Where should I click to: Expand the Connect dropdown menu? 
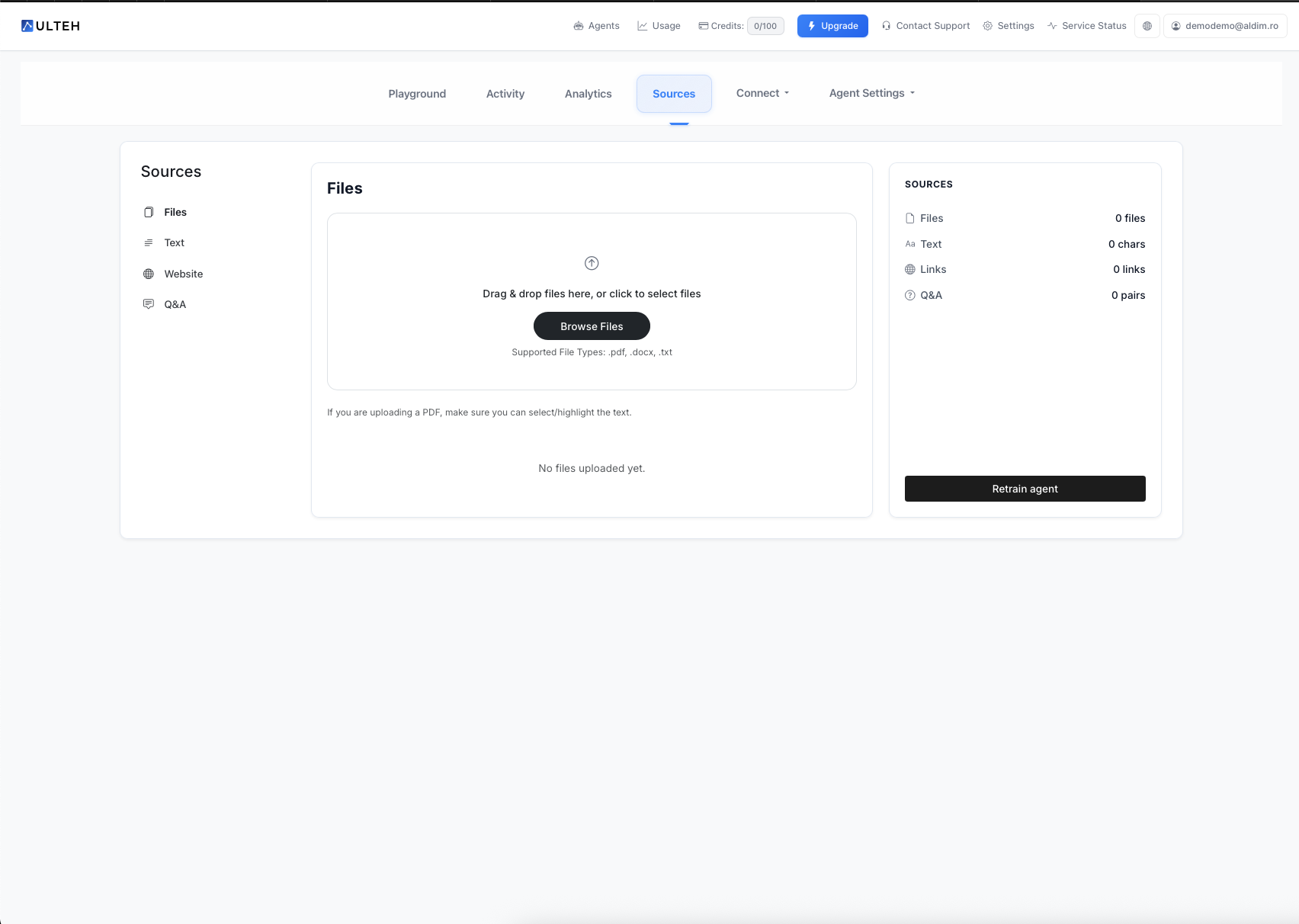click(x=762, y=93)
